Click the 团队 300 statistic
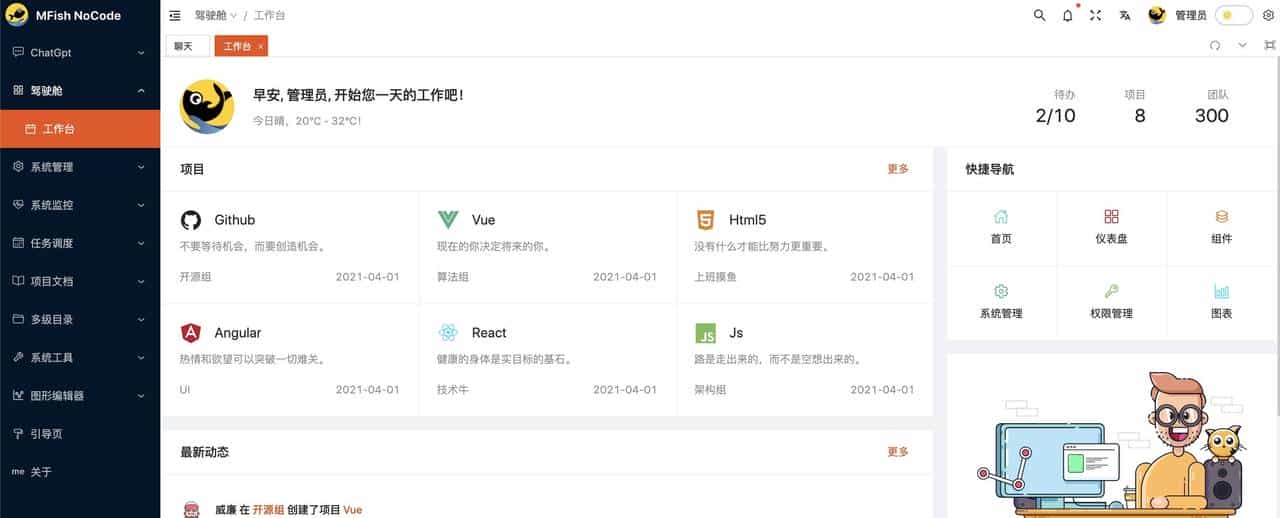Screen dimensions: 1280x518 pyautogui.click(x=1212, y=106)
